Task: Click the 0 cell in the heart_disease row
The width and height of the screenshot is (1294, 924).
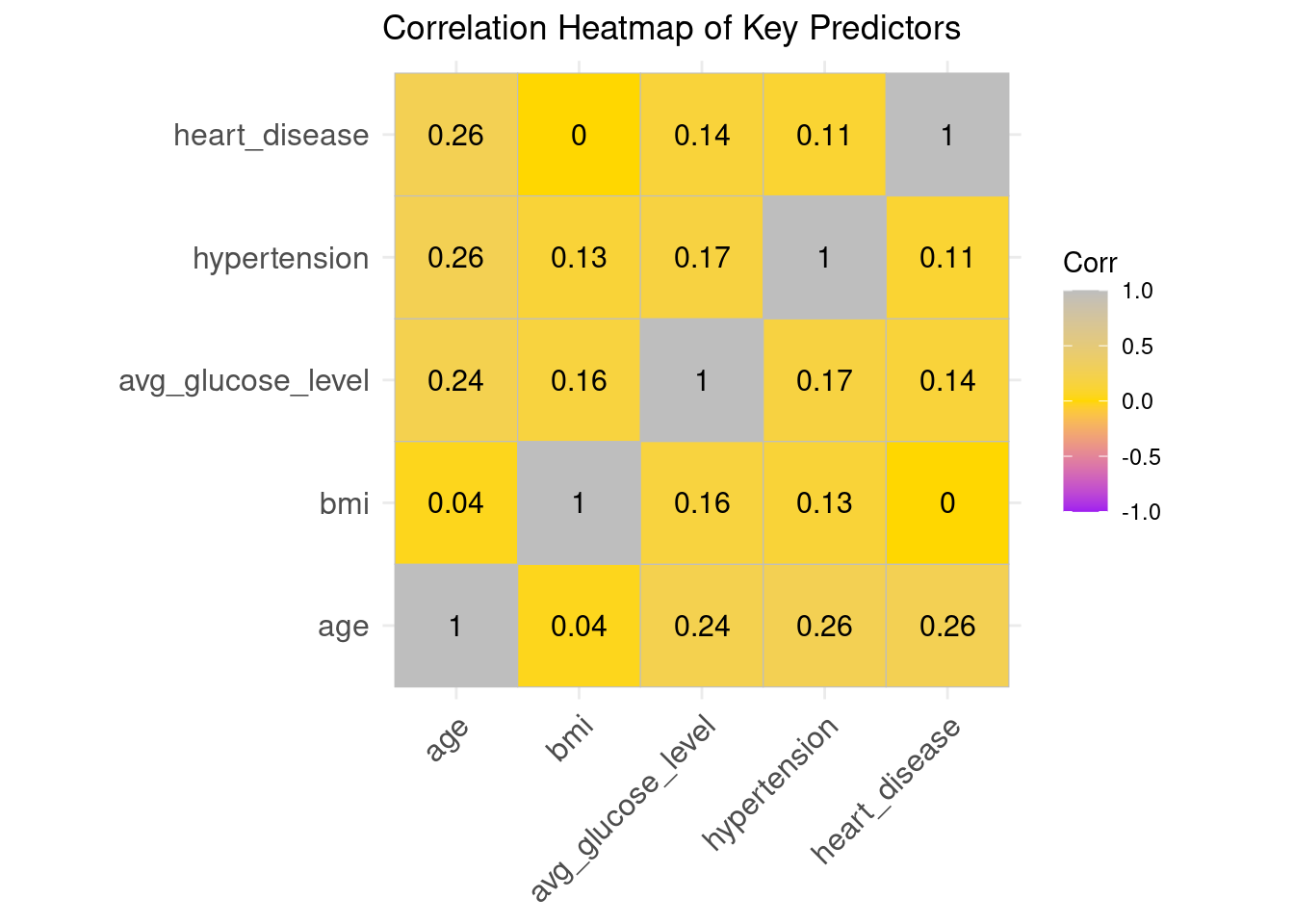Action: (x=579, y=136)
